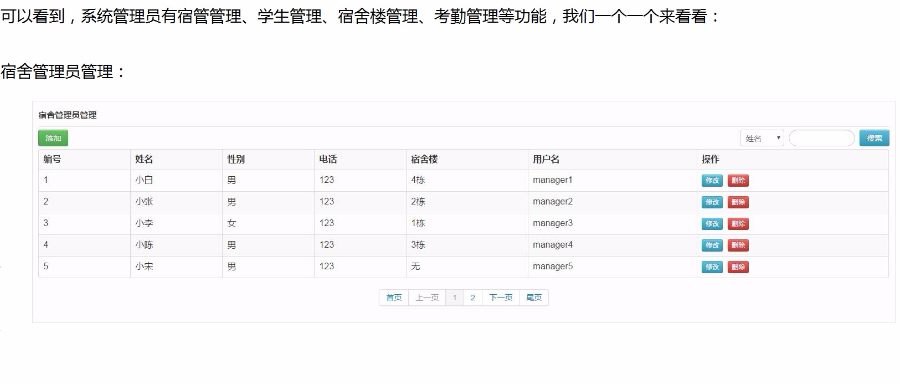Click the 姓名 column header
900x384 pixels.
144,159
